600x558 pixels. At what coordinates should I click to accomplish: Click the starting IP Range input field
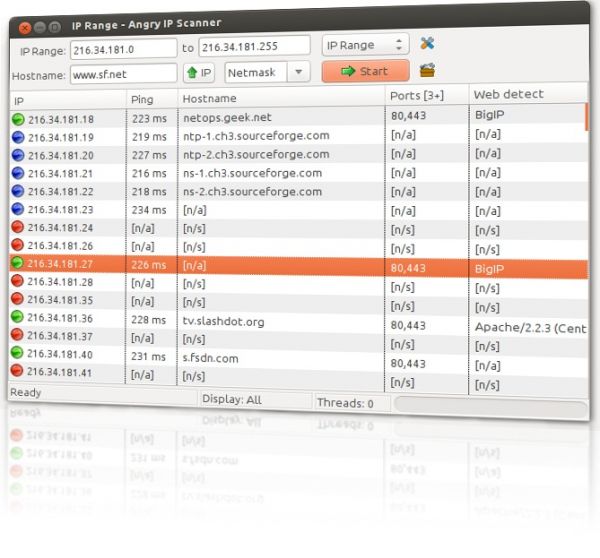tap(122, 48)
